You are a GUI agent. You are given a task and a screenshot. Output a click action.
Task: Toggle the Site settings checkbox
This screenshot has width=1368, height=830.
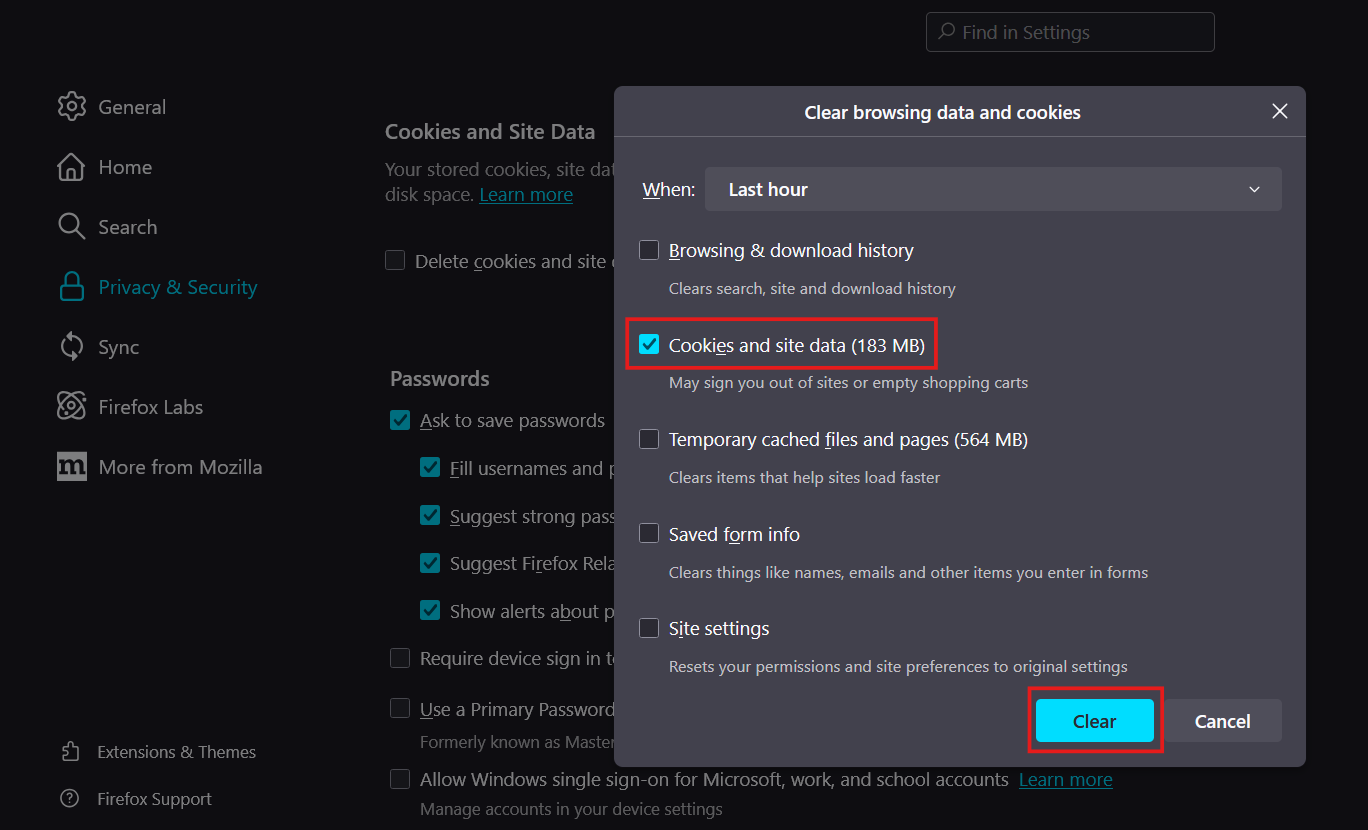tap(649, 628)
